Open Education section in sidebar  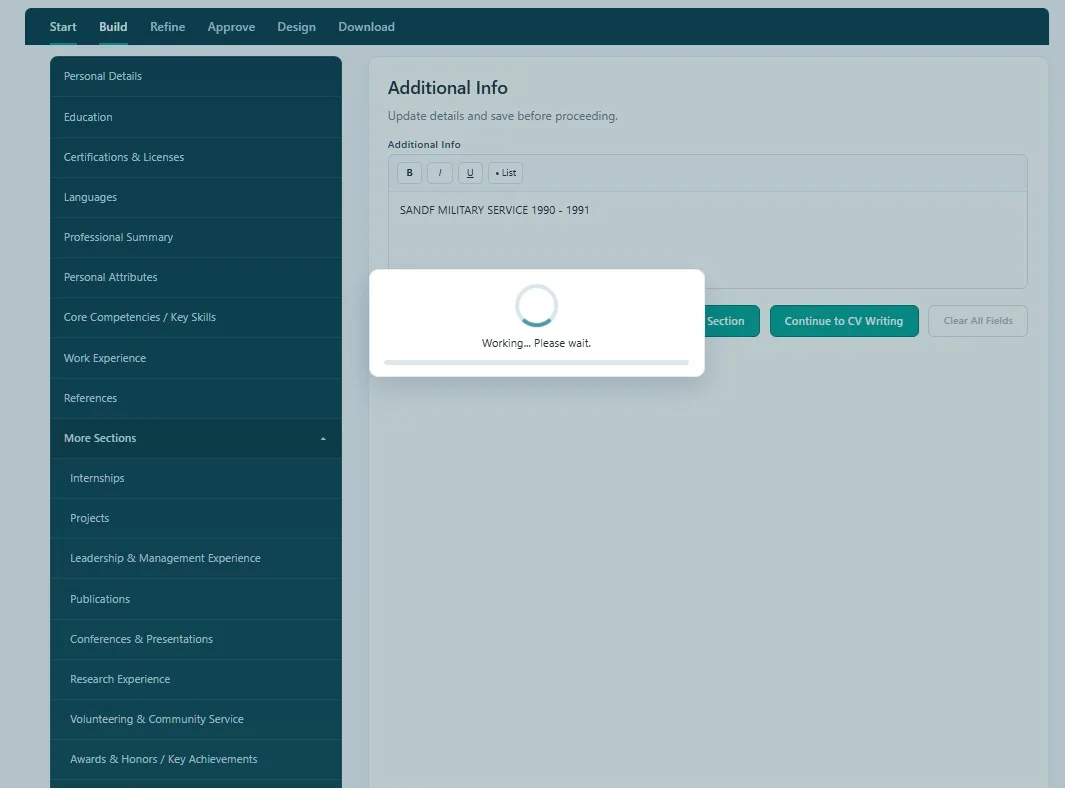click(x=196, y=117)
